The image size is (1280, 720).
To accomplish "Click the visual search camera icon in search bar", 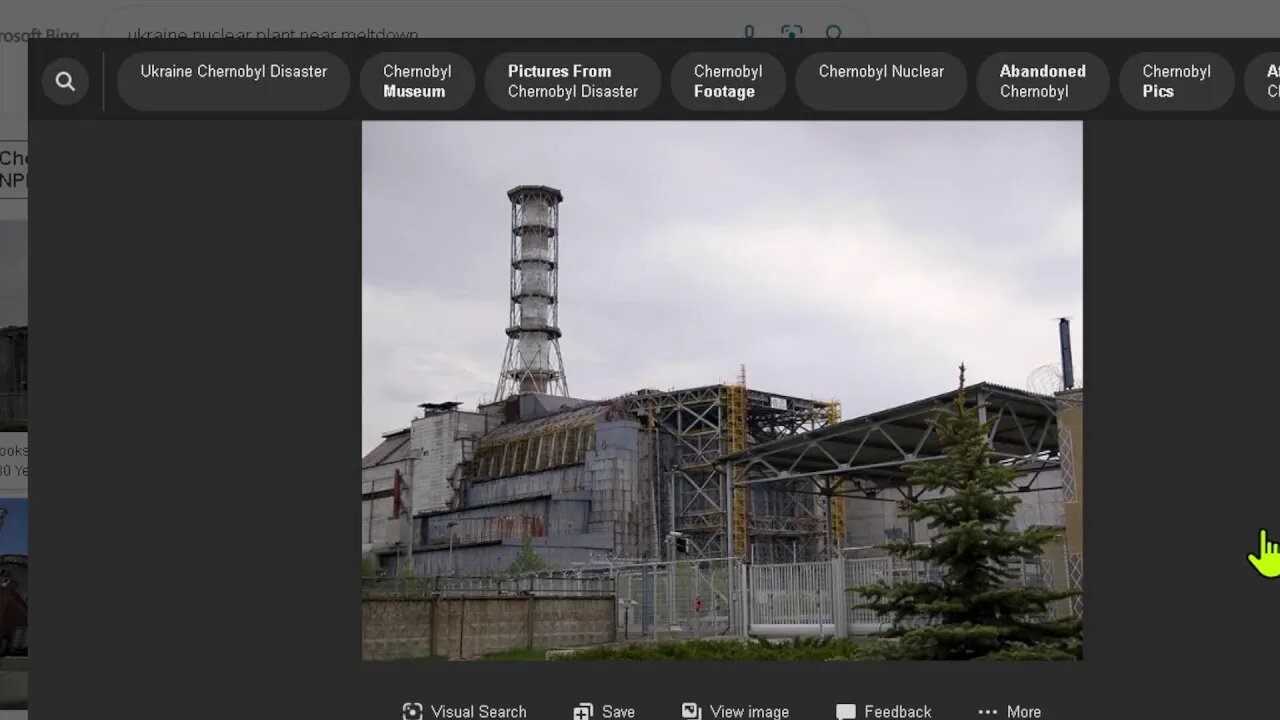I will [x=791, y=33].
